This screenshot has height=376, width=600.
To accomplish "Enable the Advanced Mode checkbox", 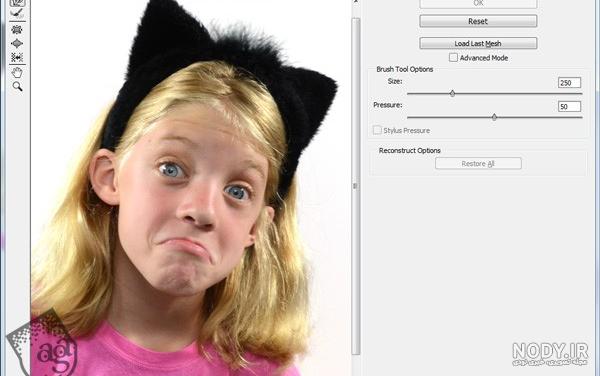I will pos(453,58).
